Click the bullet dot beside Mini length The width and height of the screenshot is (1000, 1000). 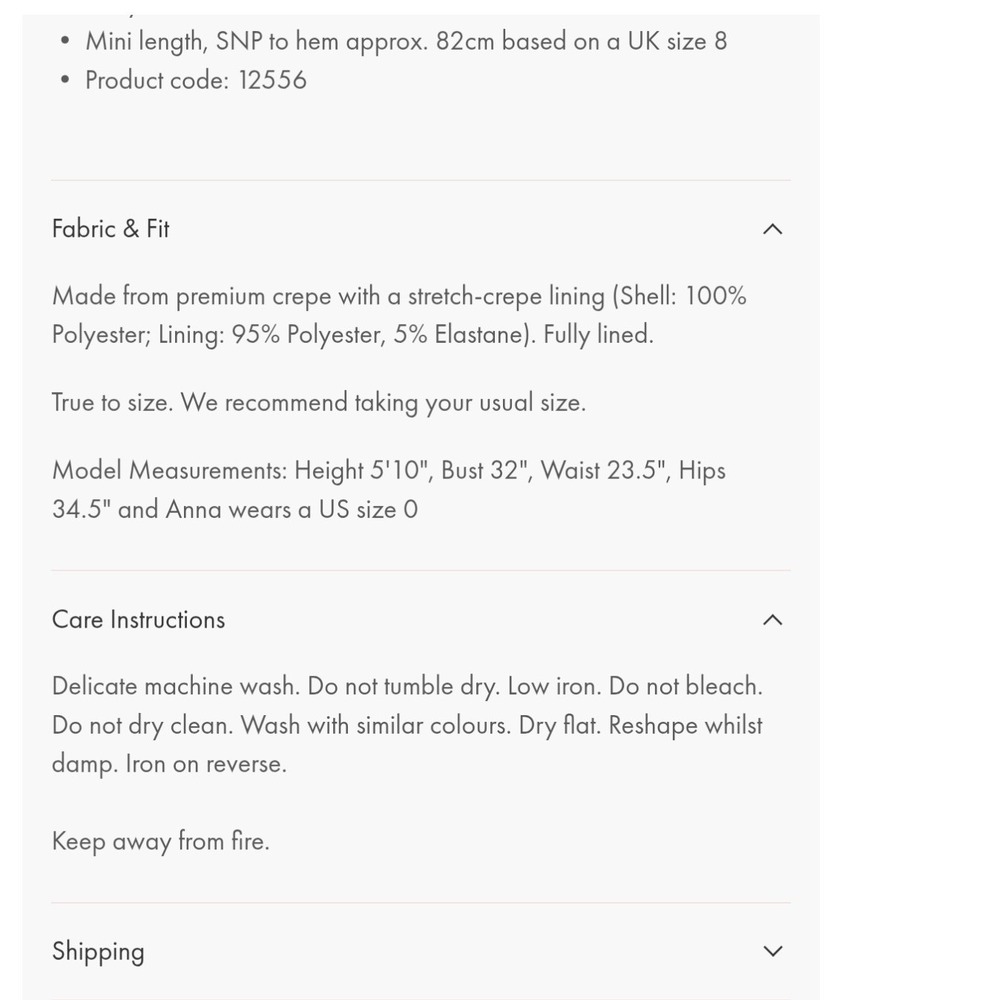pyautogui.click(x=64, y=41)
